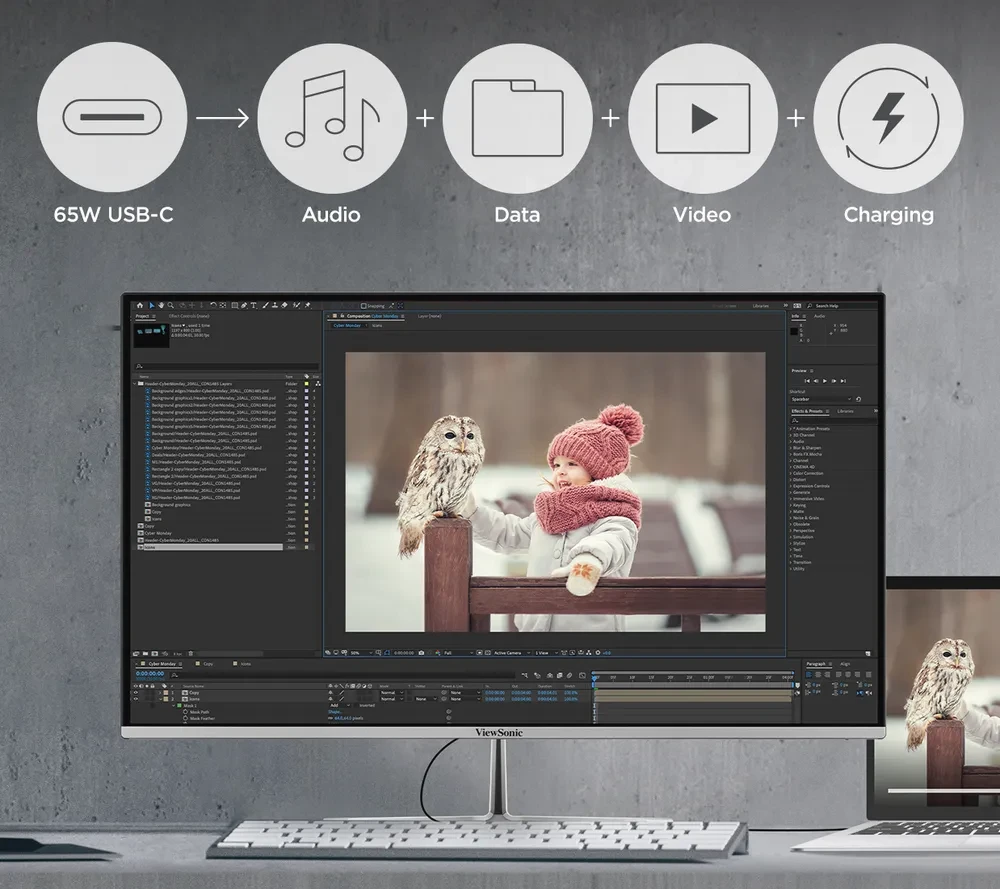The image size is (1000, 889).
Task: Switch to the Audio panel tab
Action: 820,316
